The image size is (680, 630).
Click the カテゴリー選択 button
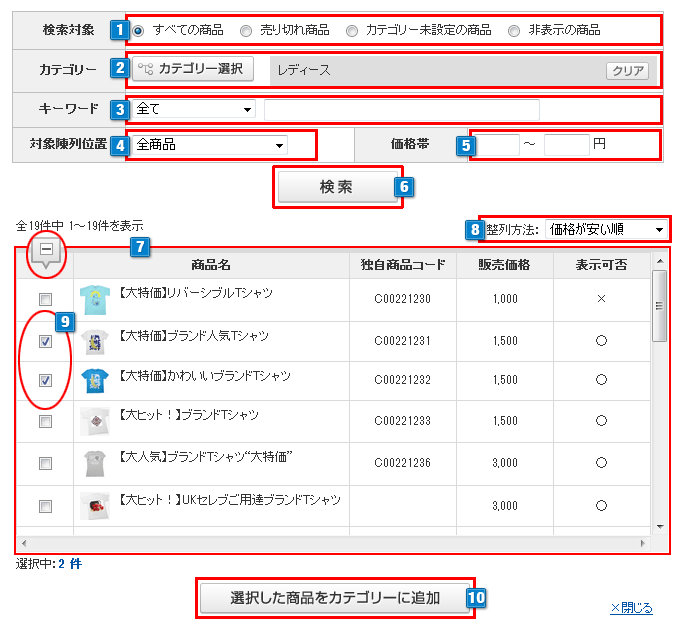coord(193,69)
